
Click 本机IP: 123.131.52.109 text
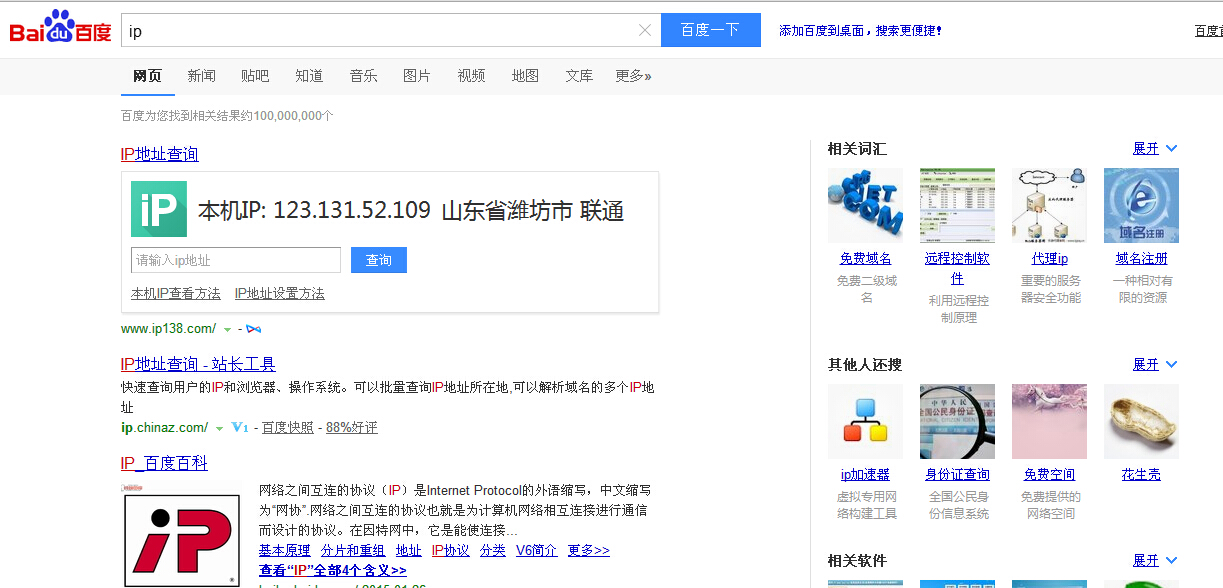point(314,211)
